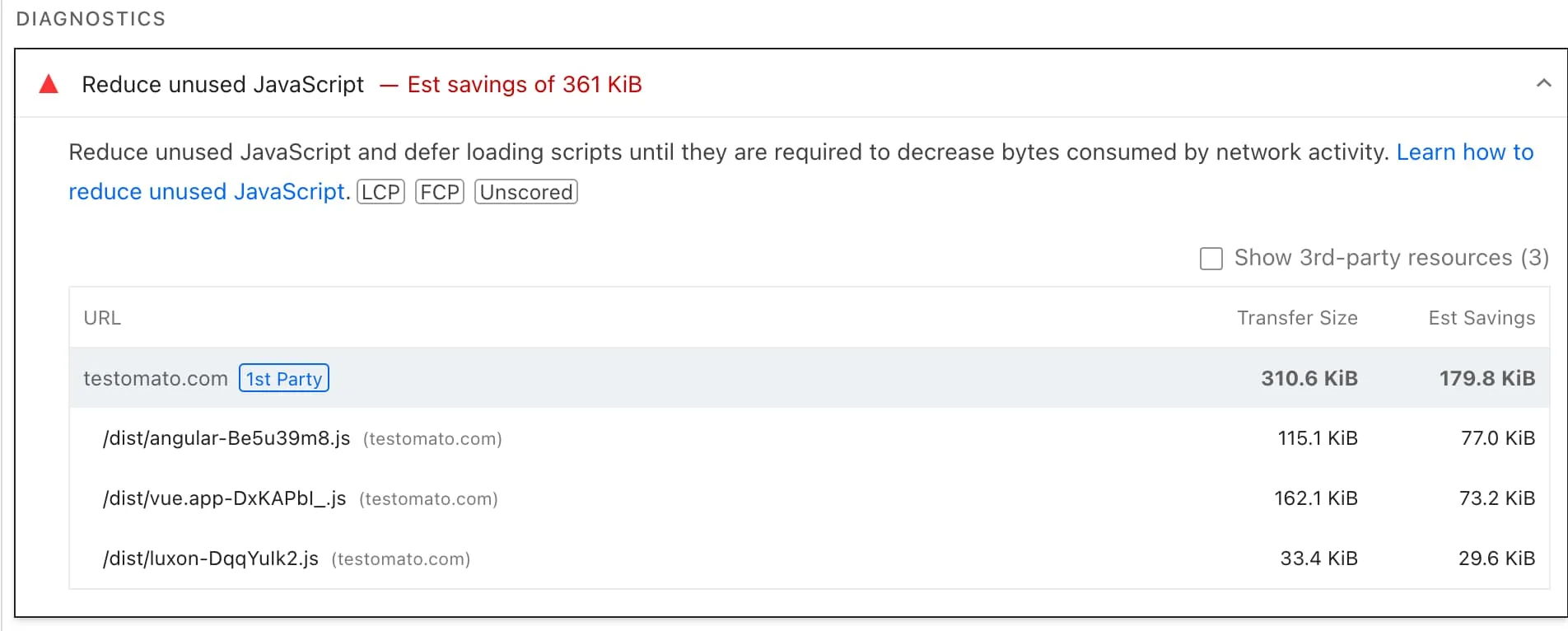Click the /dist/angular-Be5u39m8.js entry
The image size is (1568, 631).
coord(226,438)
